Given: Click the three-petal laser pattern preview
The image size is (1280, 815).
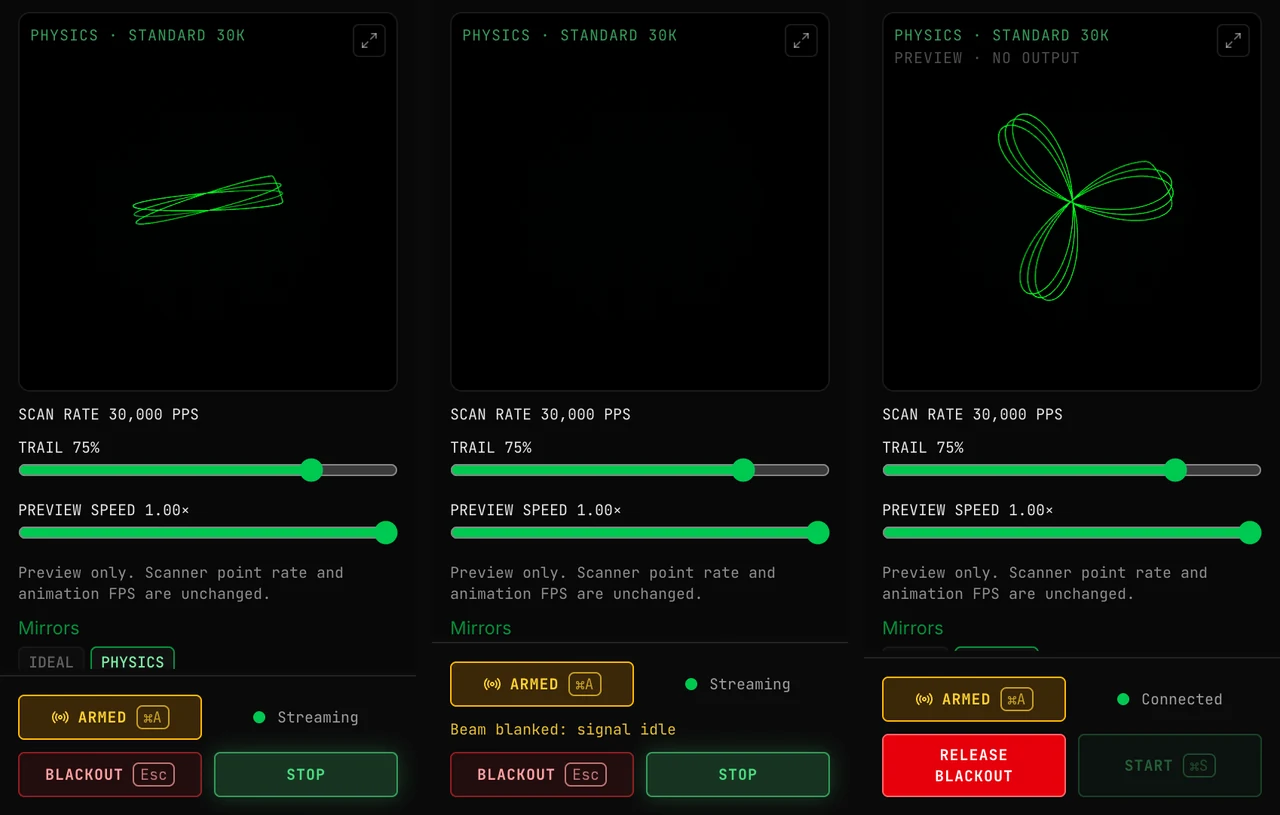Looking at the screenshot, I should click(x=1072, y=201).
